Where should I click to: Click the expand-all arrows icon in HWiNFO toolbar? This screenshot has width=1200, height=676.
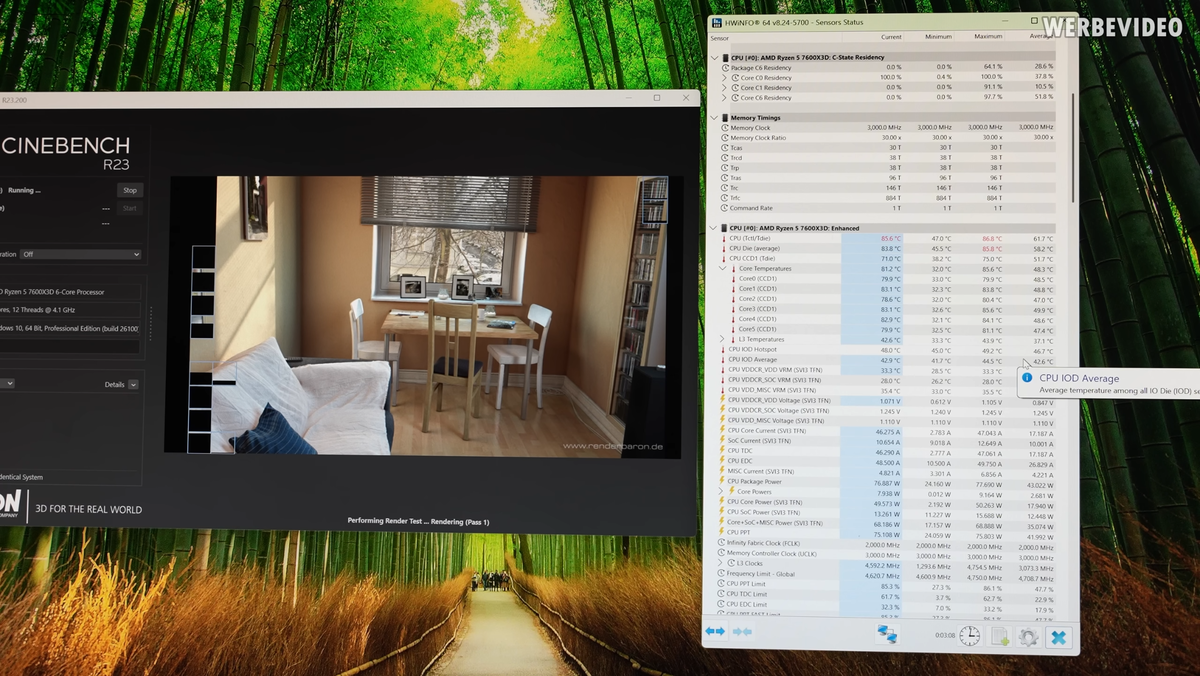[x=714, y=632]
